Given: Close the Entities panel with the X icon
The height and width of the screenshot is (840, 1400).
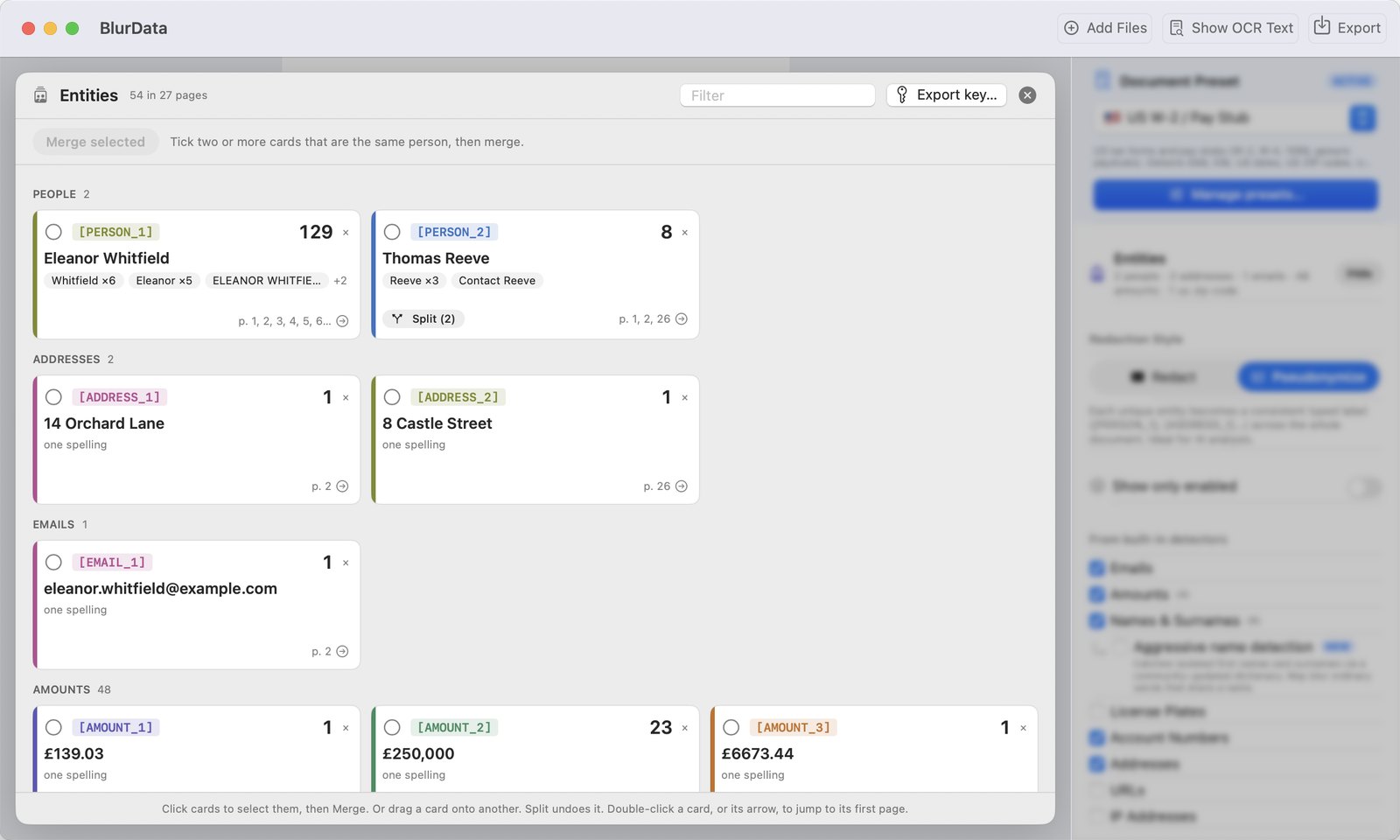Looking at the screenshot, I should [1028, 95].
